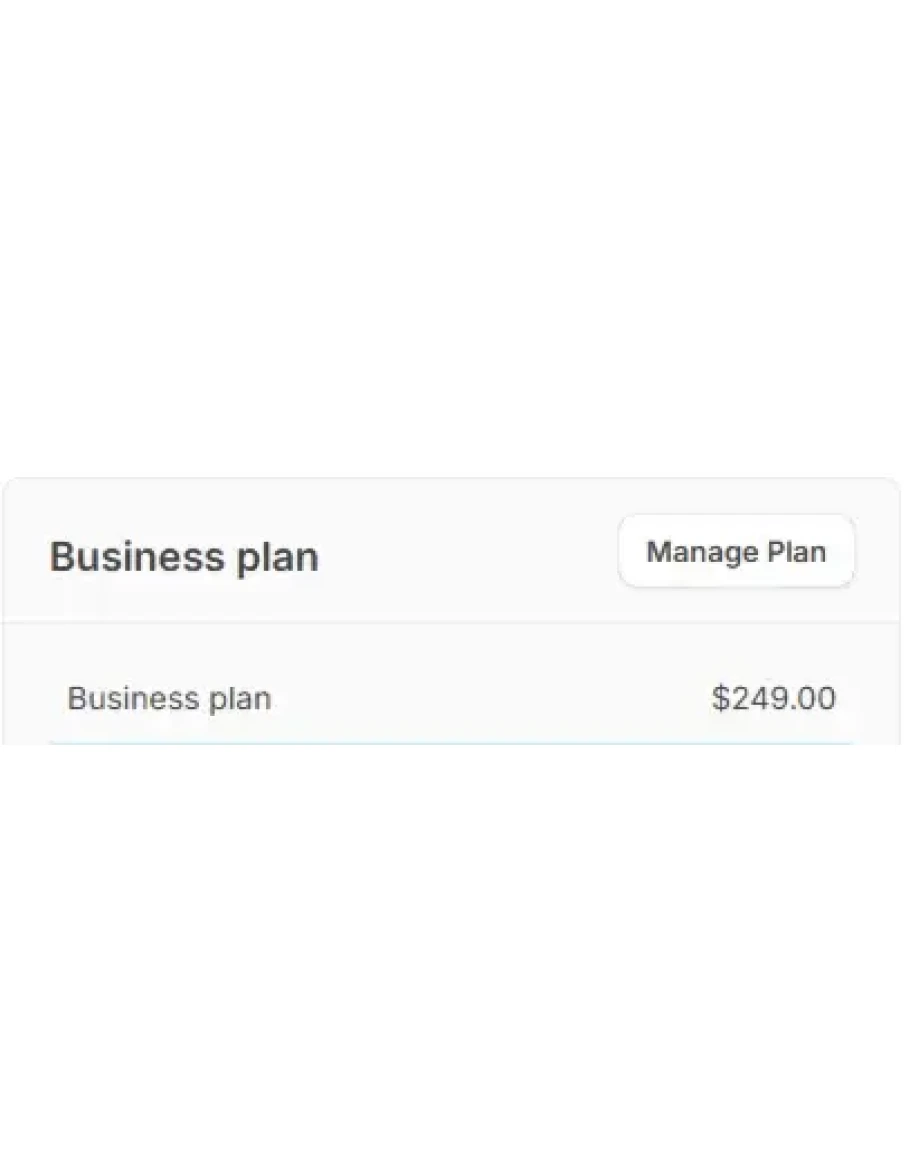Viewport: 910px width, 1155px height.
Task: Click the Manage Plan button
Action: [x=736, y=551]
